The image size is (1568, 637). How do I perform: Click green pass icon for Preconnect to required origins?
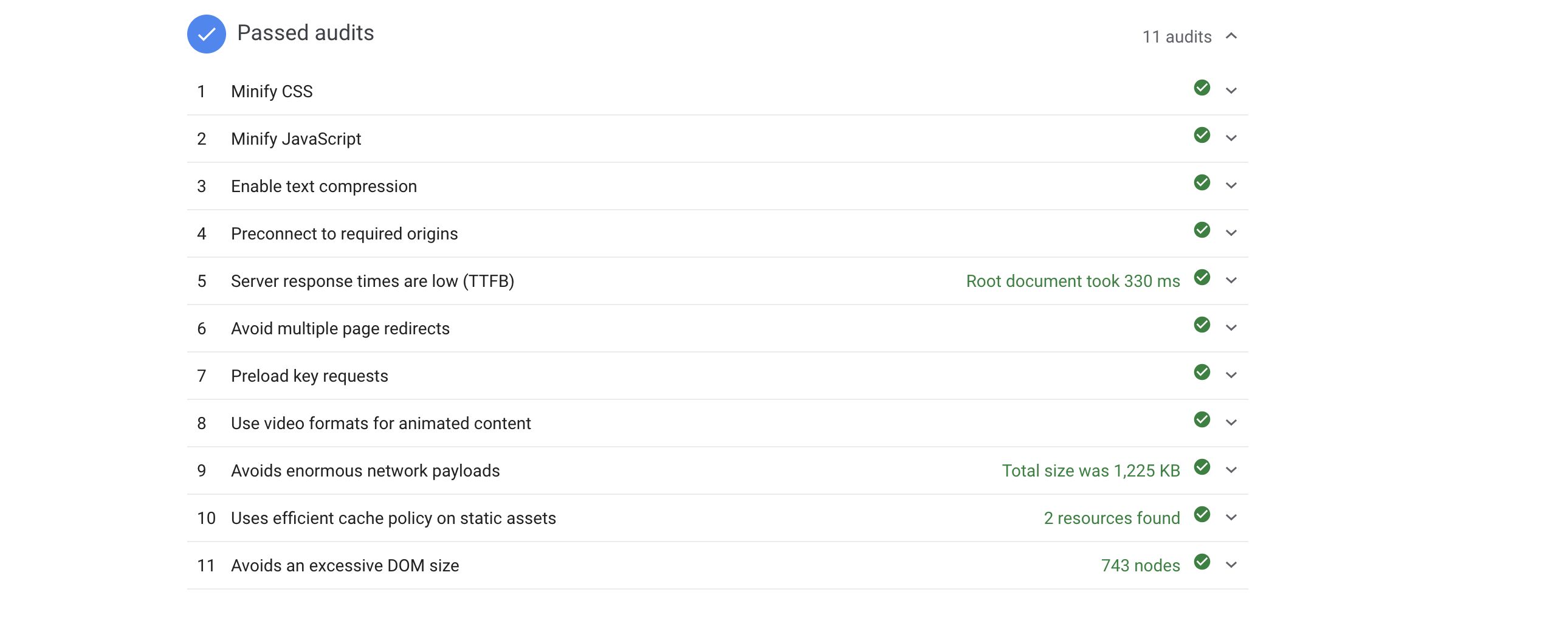pos(1202,230)
